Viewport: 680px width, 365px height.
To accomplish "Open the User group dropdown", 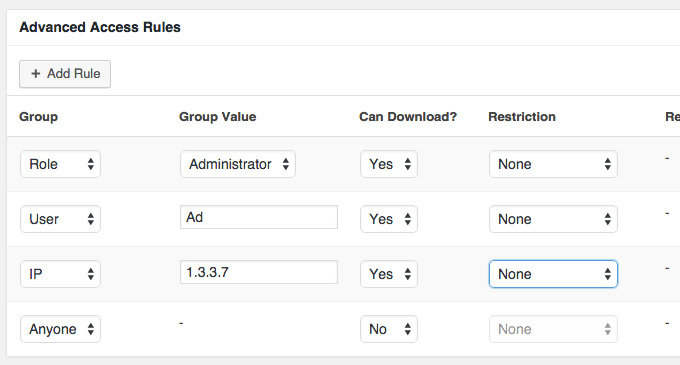I will point(60,219).
